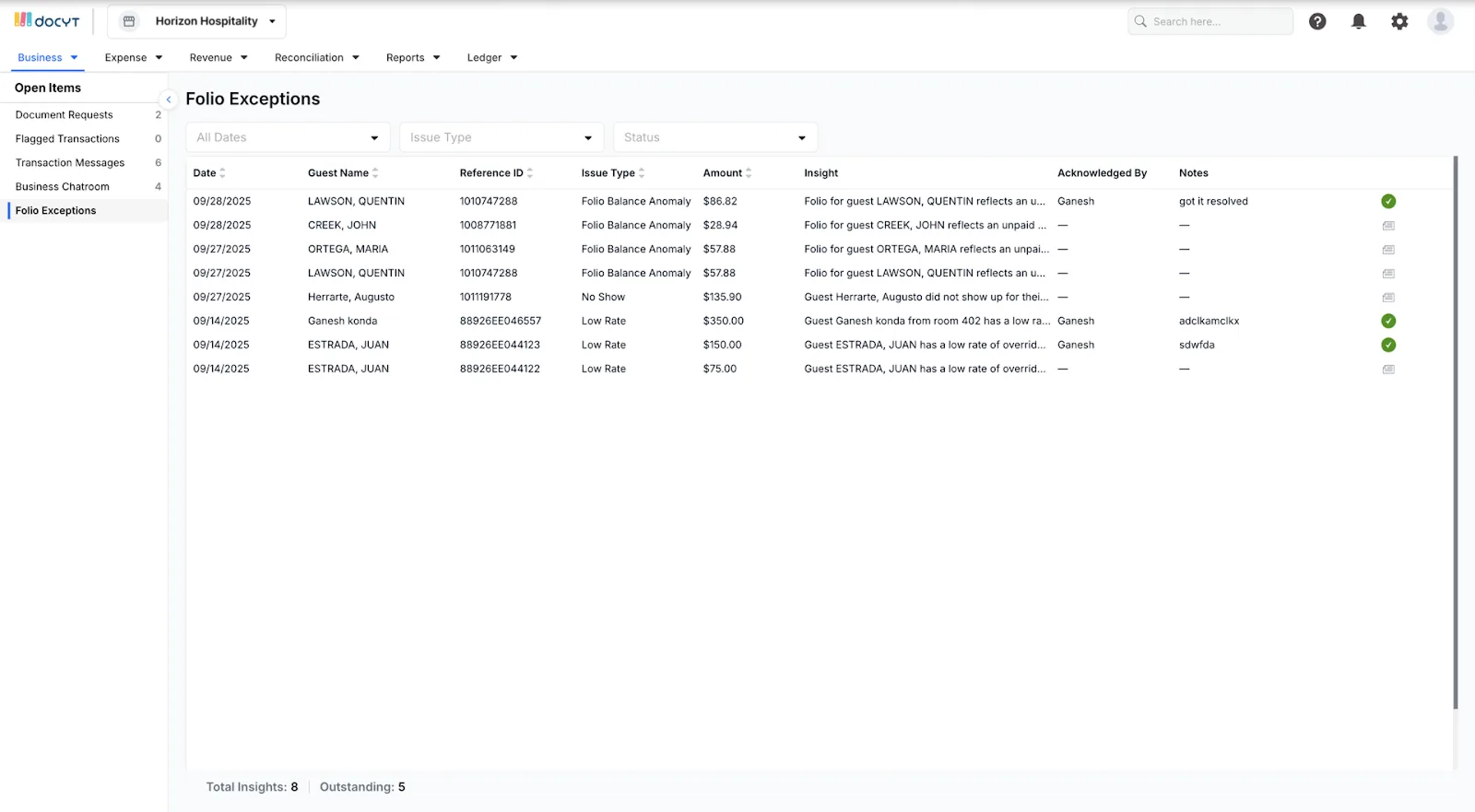Collapse the Open Items sidebar
Image resolution: width=1475 pixels, height=812 pixels.
[x=169, y=100]
